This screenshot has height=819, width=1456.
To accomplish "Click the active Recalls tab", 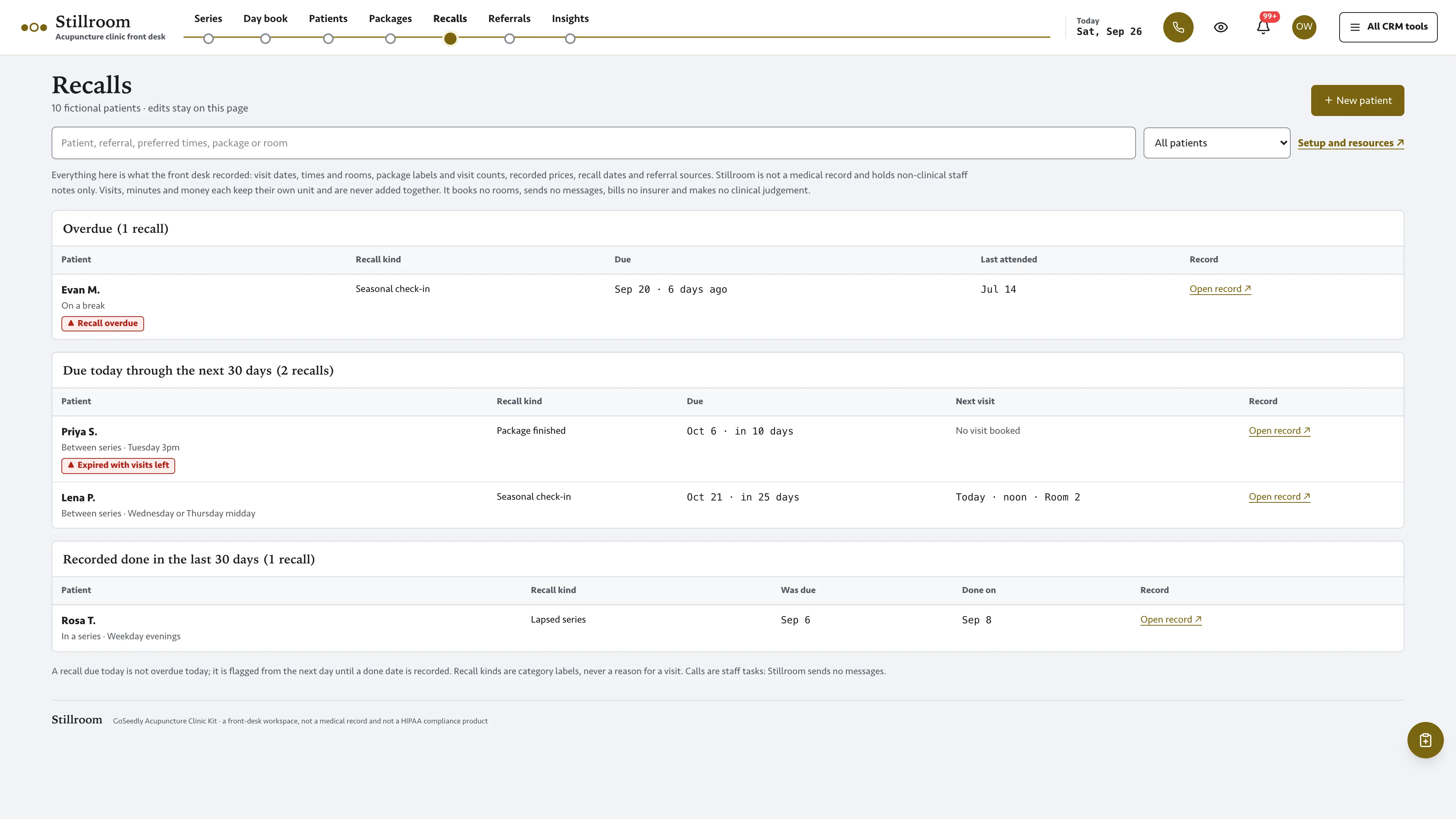I will pyautogui.click(x=450, y=19).
